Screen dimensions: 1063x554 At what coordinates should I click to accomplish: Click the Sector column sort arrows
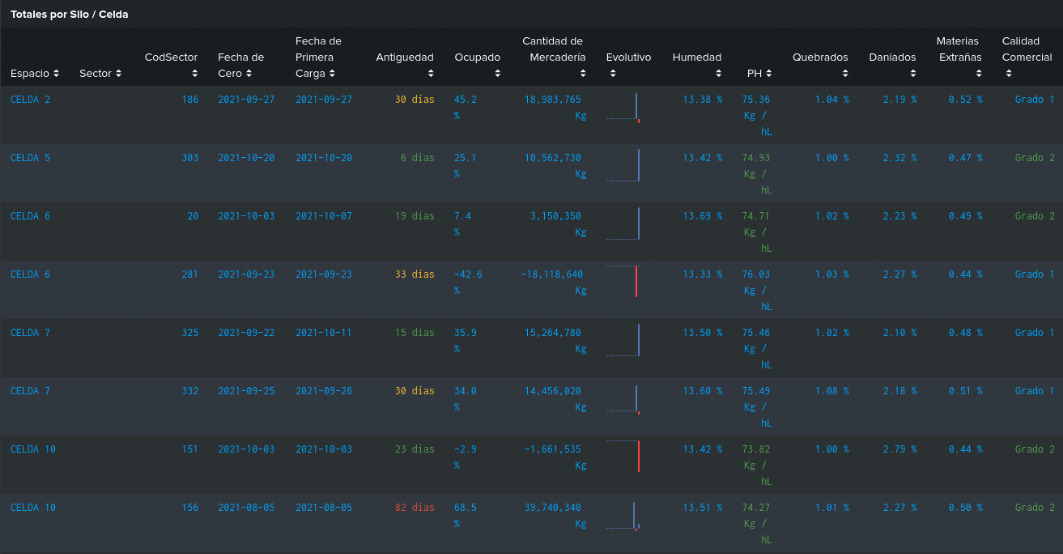pos(119,74)
